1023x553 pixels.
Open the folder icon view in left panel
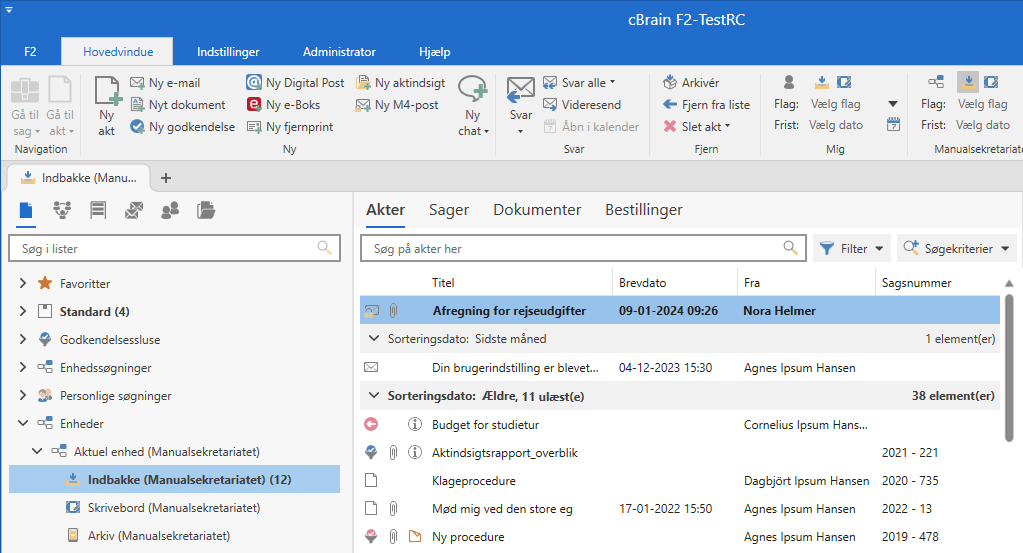[x=206, y=210]
